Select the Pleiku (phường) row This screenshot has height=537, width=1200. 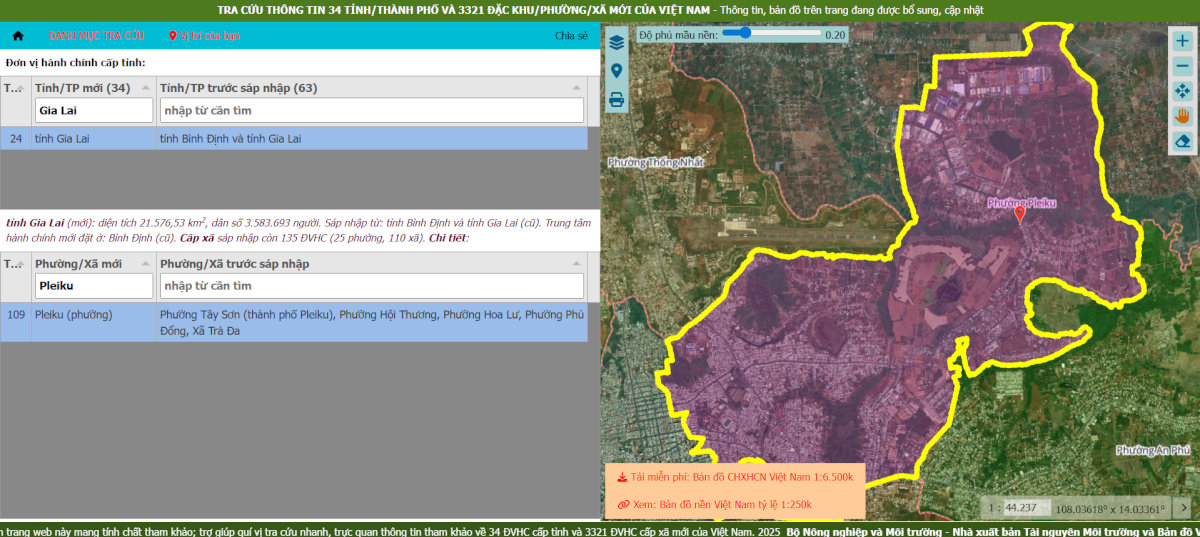(x=294, y=322)
